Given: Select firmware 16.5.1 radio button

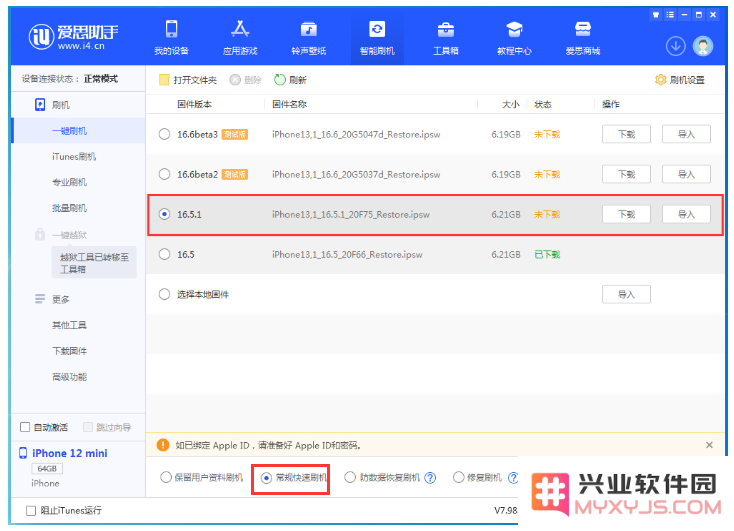Looking at the screenshot, I should (164, 214).
